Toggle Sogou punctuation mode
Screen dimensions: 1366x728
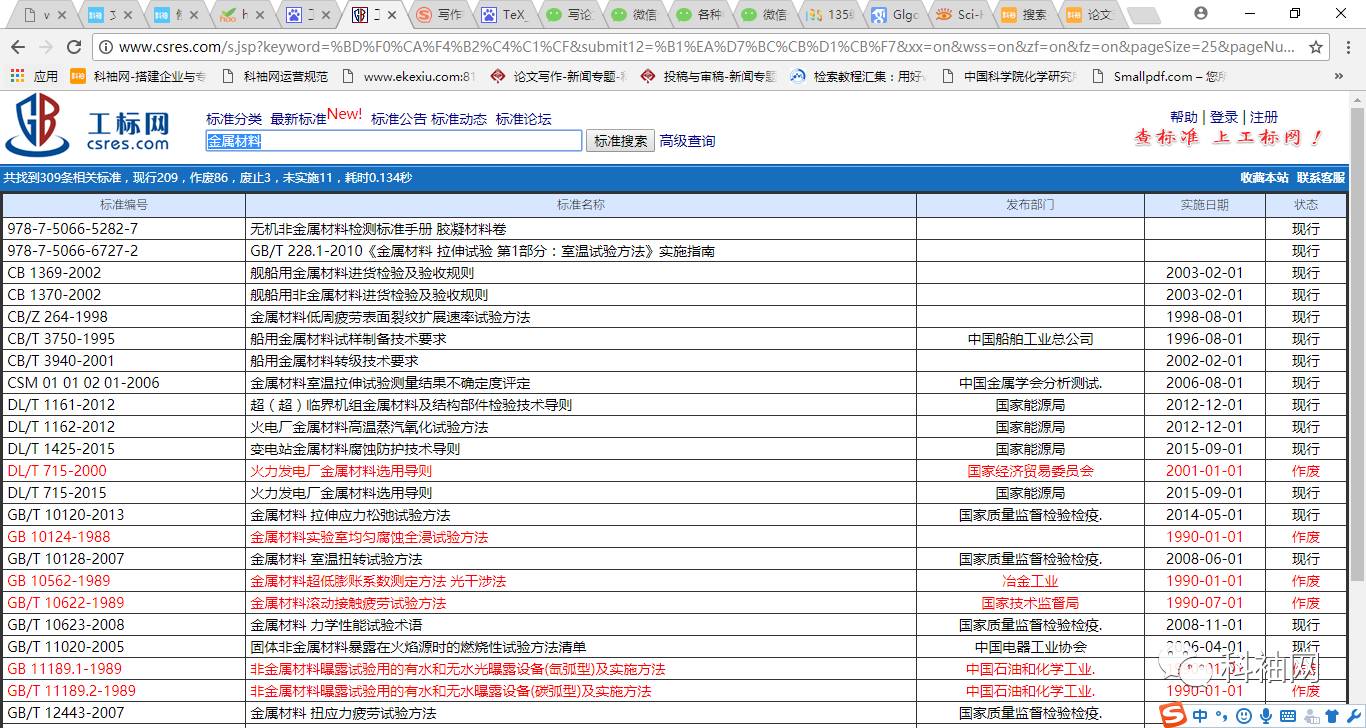pos(1222,715)
